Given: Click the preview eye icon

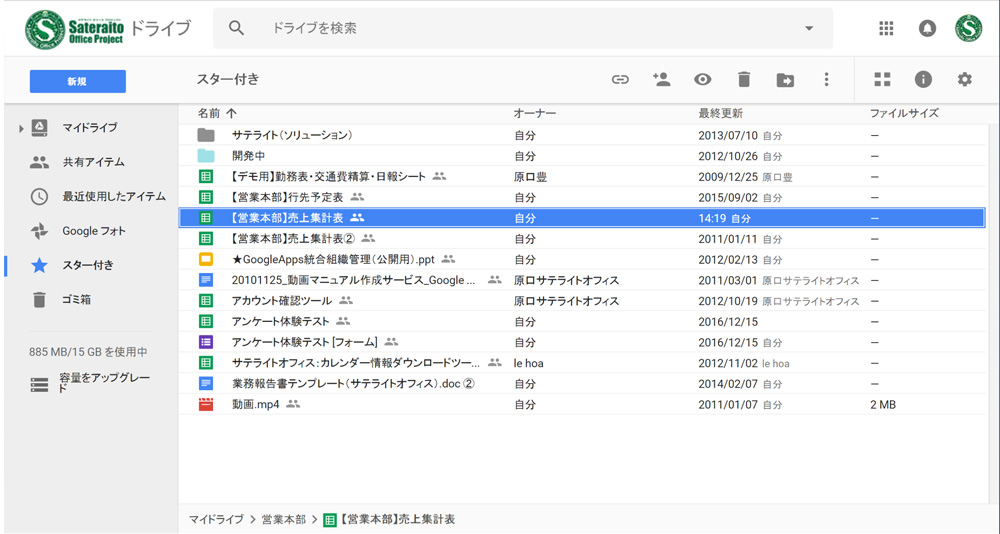Looking at the screenshot, I should point(702,80).
